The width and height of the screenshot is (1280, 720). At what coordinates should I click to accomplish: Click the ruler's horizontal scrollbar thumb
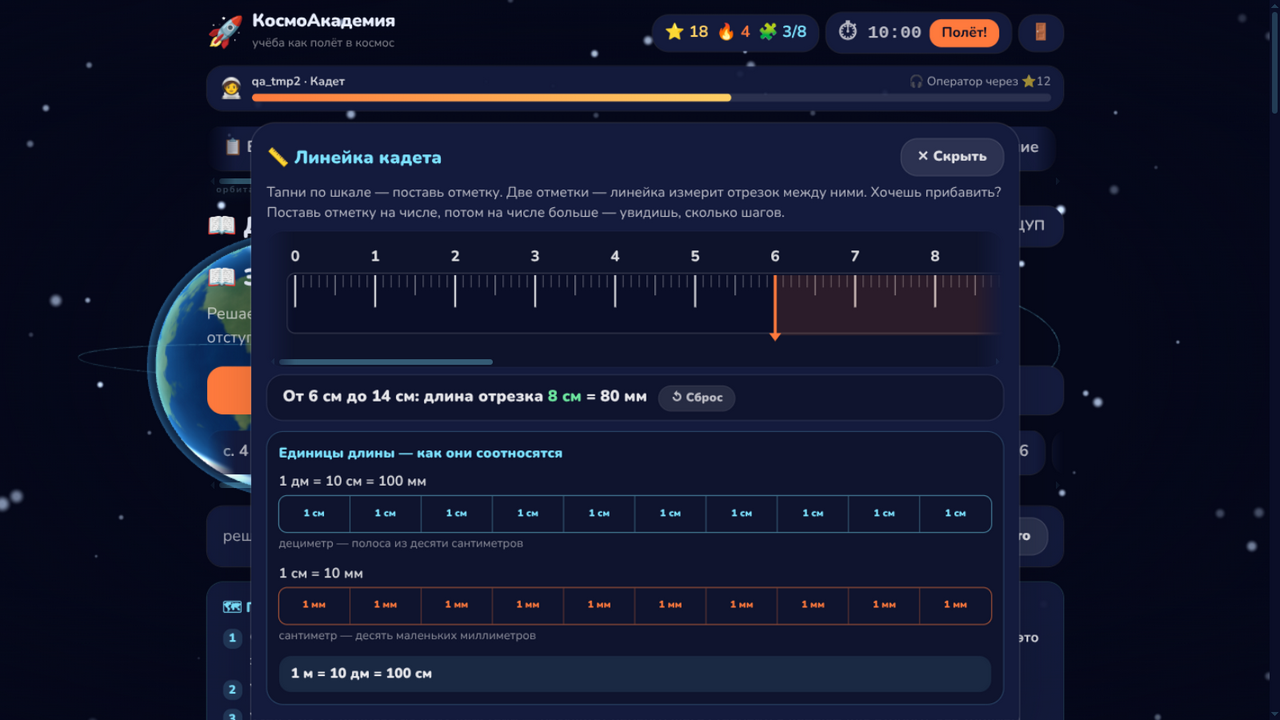pos(386,362)
